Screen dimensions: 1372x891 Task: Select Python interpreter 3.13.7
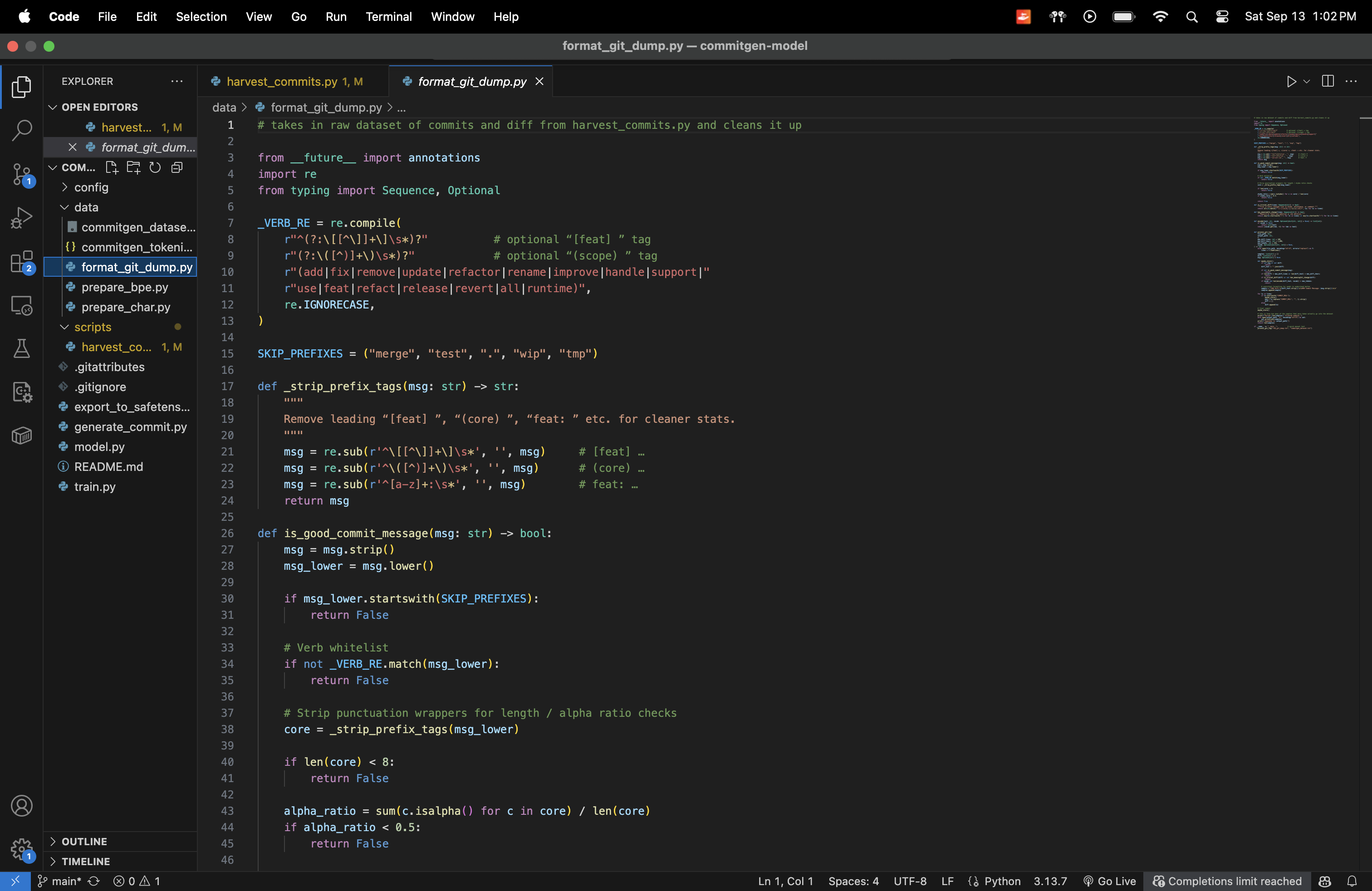(1050, 881)
